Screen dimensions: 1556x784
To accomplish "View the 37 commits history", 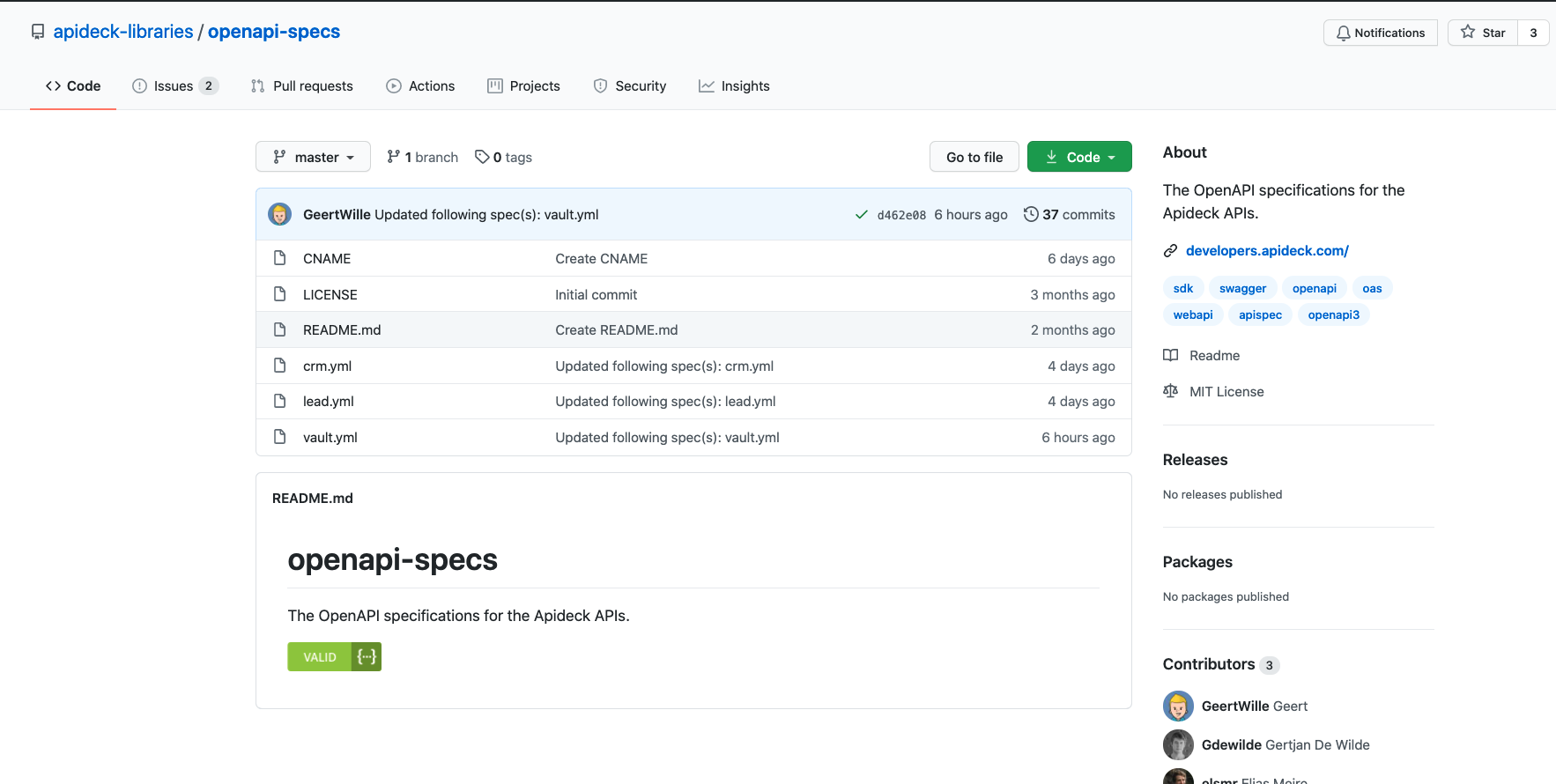I will 1070,214.
